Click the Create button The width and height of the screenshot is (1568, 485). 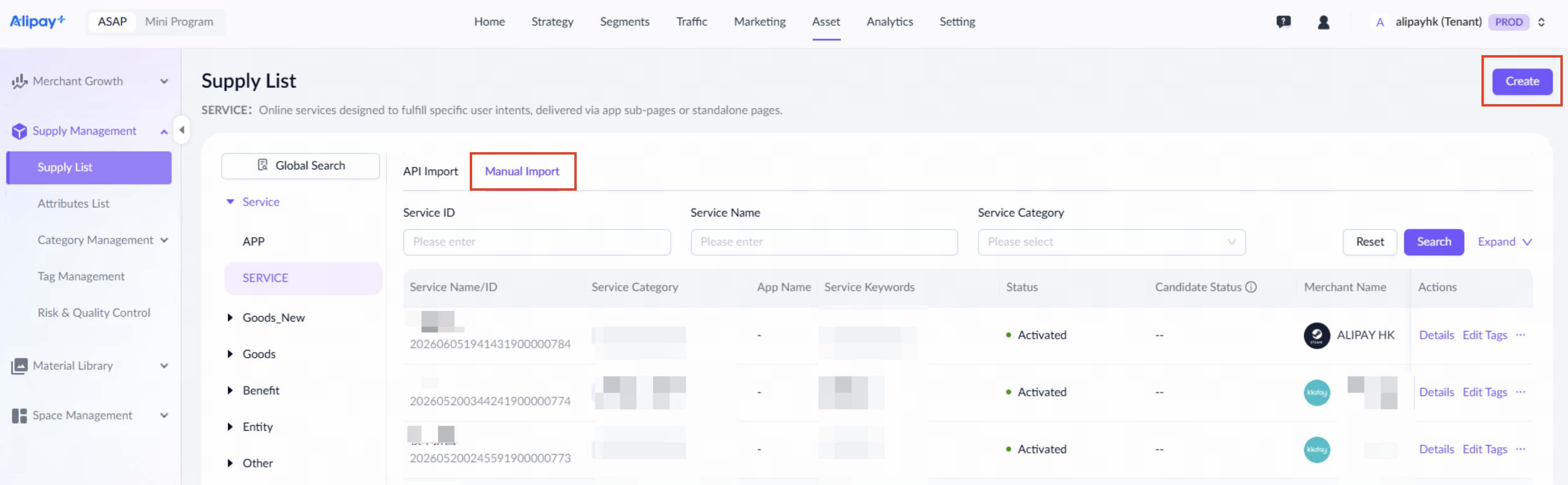point(1522,81)
